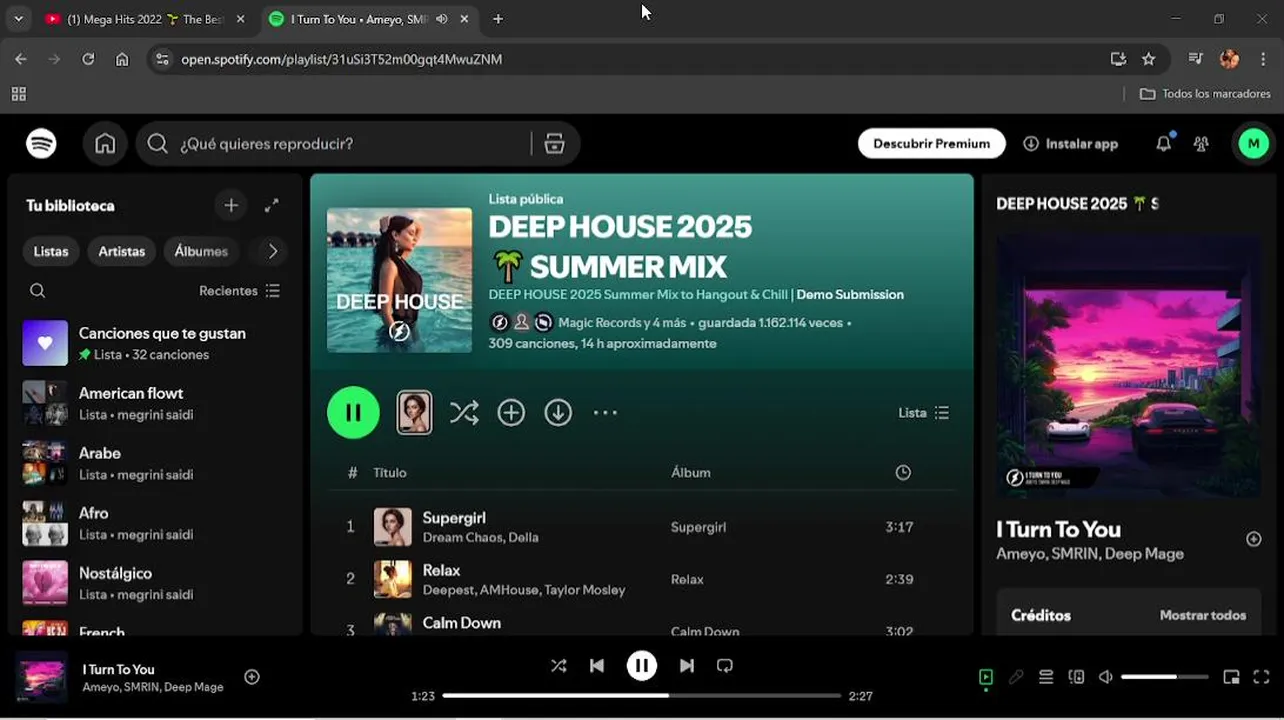Seek in the song progress bar
Viewport: 1284px width, 720px height.
pyautogui.click(x=642, y=695)
